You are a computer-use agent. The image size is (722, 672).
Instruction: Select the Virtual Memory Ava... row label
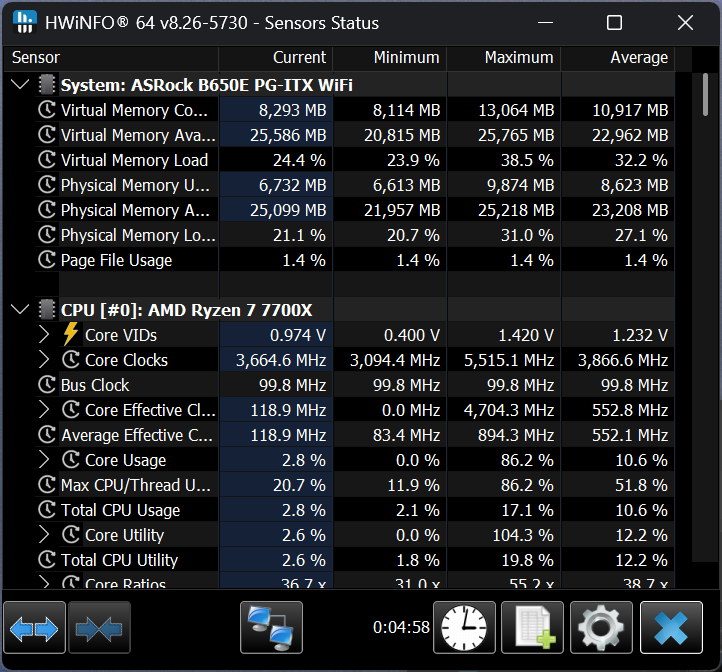(138, 135)
